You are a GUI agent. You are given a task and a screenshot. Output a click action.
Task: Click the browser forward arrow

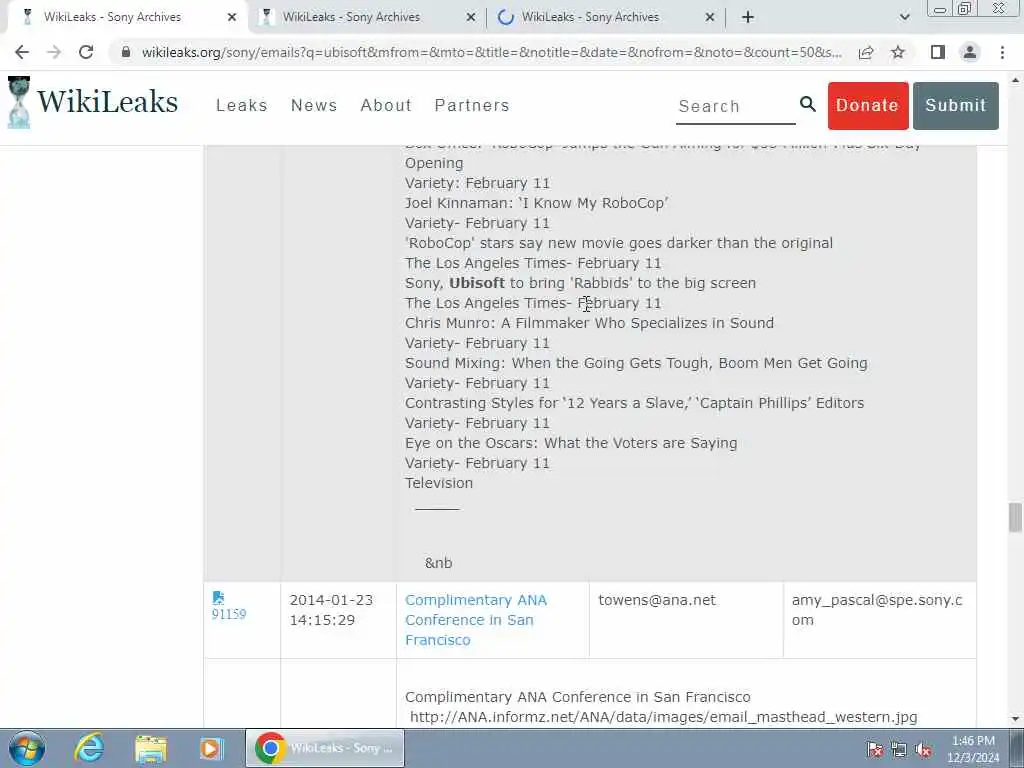coord(54,52)
